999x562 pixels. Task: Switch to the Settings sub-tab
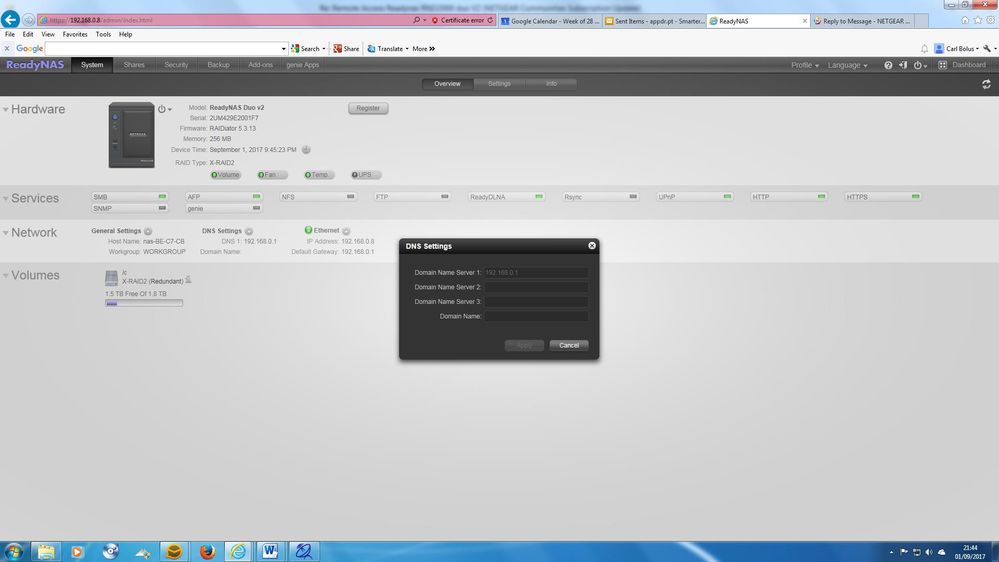[499, 84]
